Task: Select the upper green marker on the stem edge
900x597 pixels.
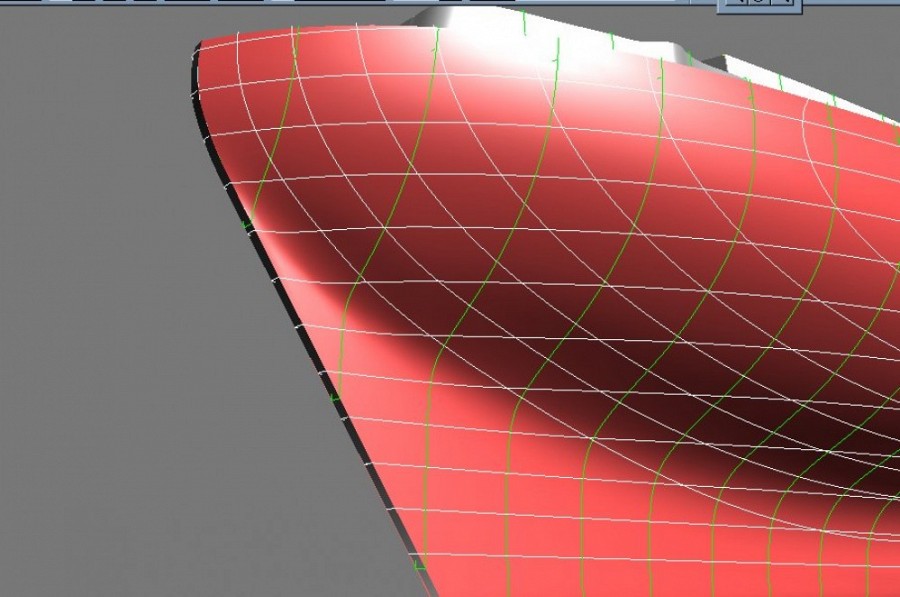Action: point(246,227)
